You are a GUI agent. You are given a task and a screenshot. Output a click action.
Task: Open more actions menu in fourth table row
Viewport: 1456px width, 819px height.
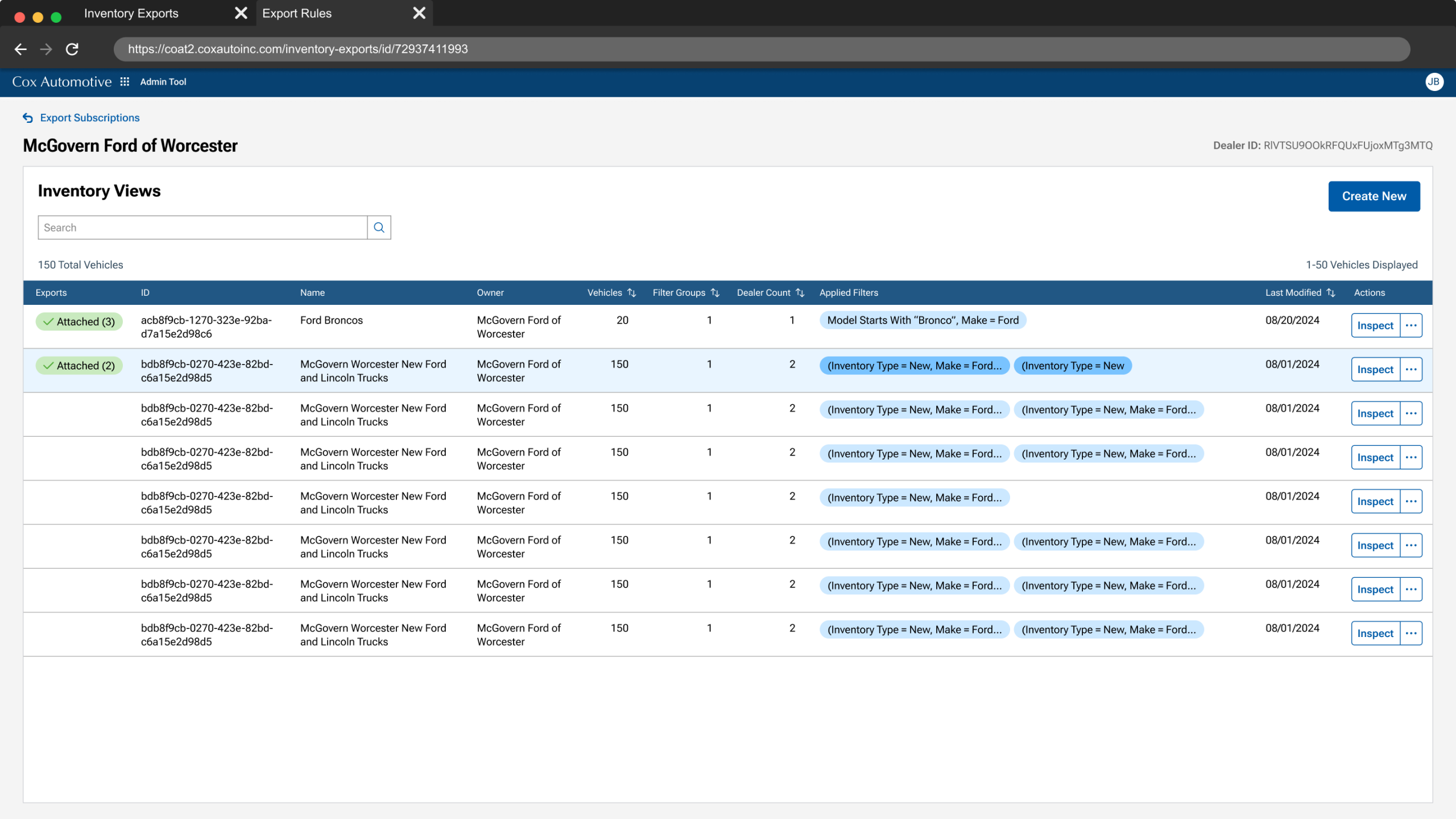(1411, 457)
